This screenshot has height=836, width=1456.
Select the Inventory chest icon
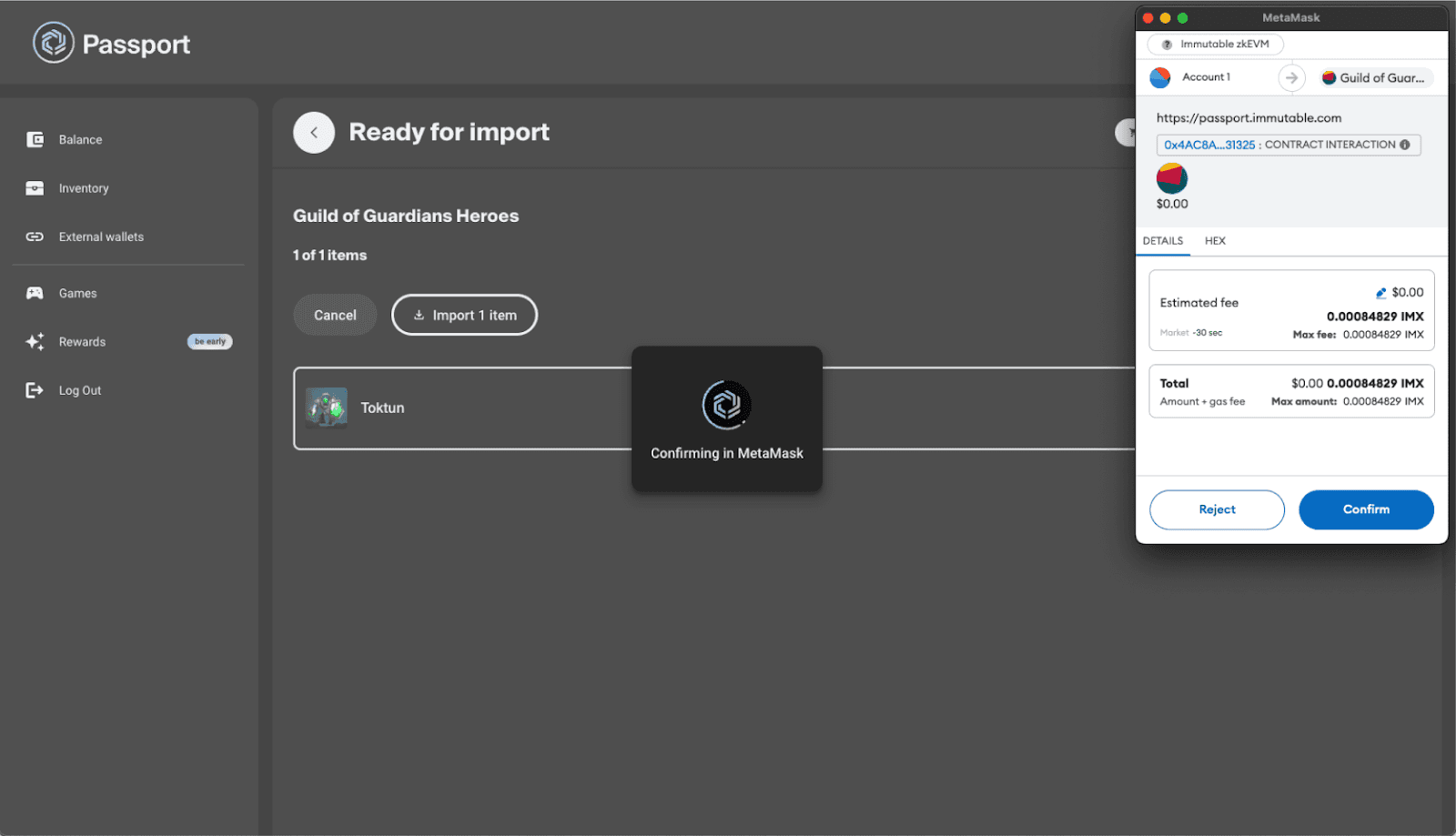click(x=35, y=188)
